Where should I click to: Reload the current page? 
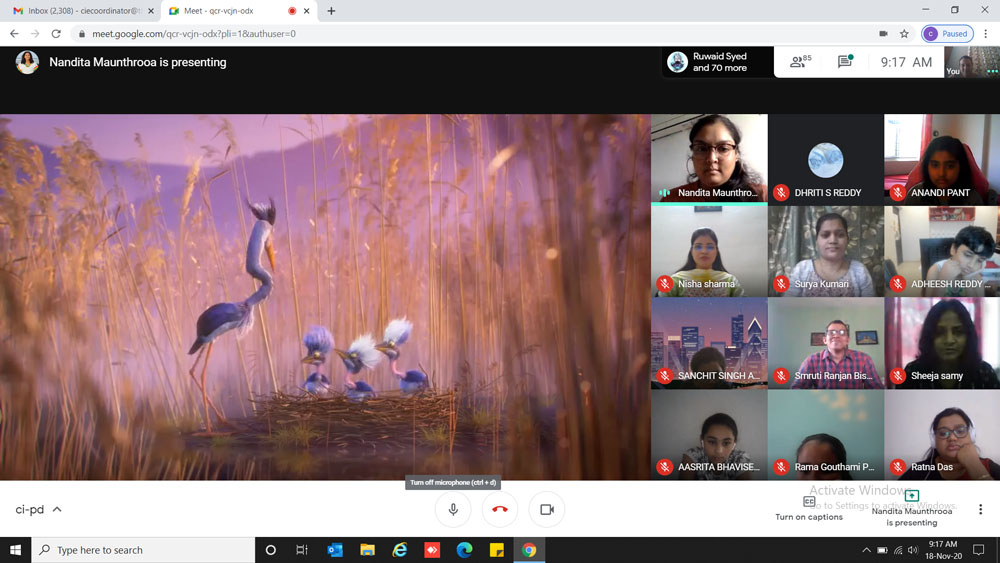tap(56, 34)
